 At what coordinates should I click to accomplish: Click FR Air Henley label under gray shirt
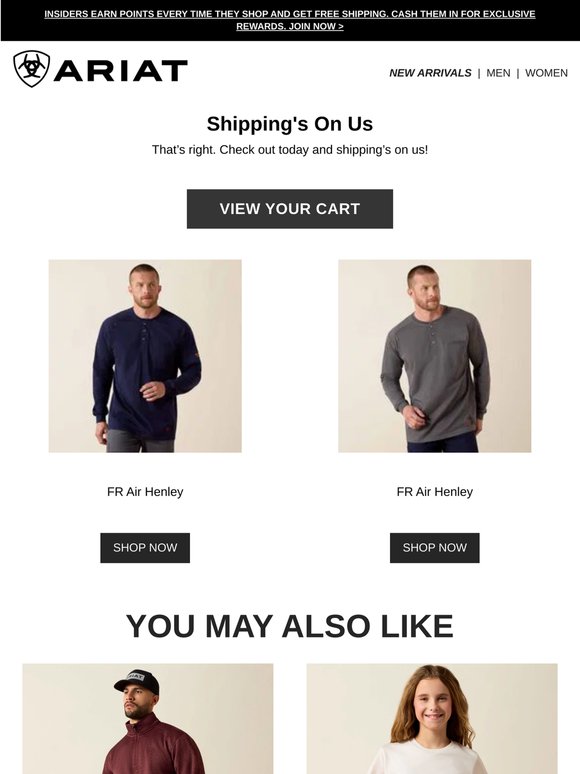coord(434,492)
